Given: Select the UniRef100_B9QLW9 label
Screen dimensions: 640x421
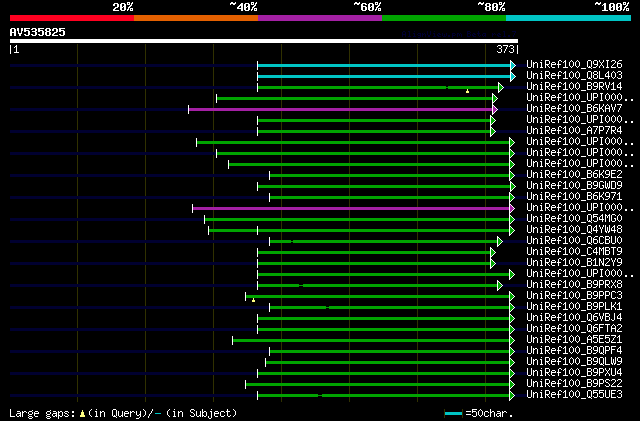Looking at the screenshot, I should [x=574, y=361].
